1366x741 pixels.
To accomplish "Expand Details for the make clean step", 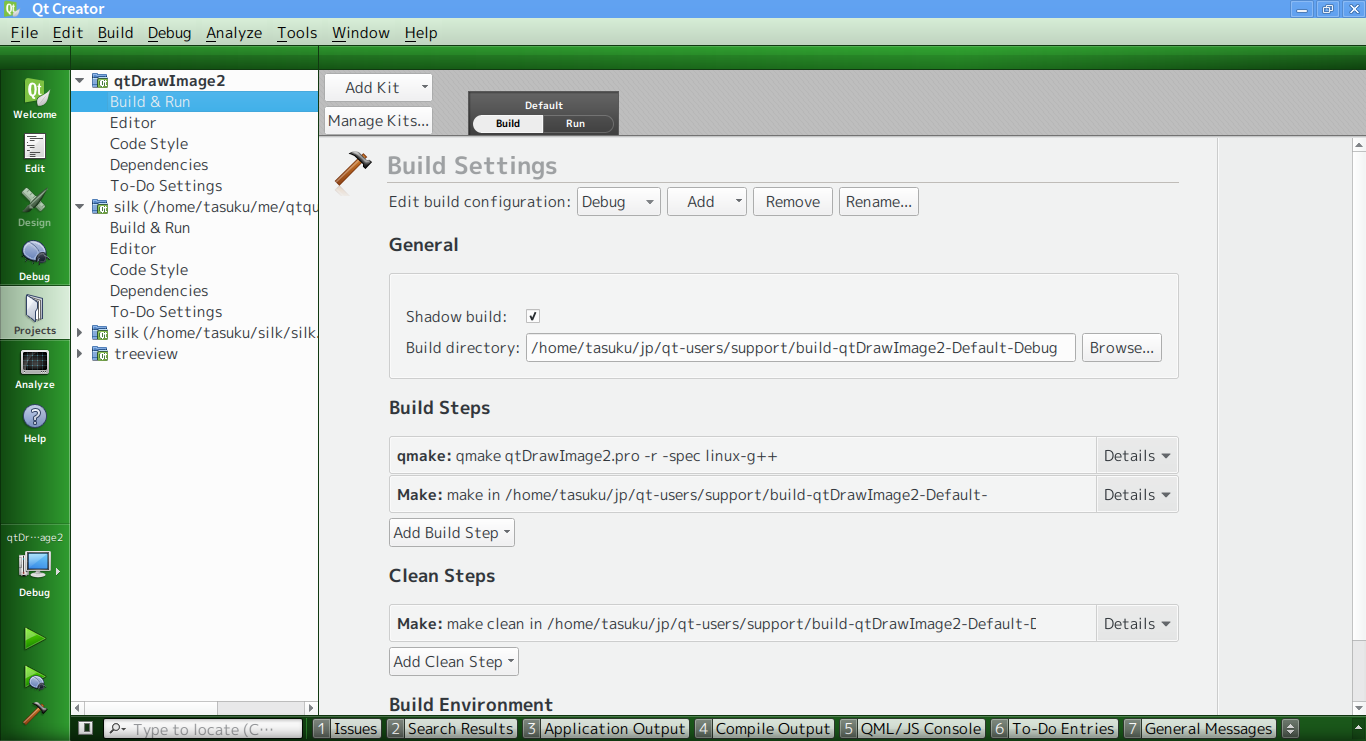I will coord(1137,624).
